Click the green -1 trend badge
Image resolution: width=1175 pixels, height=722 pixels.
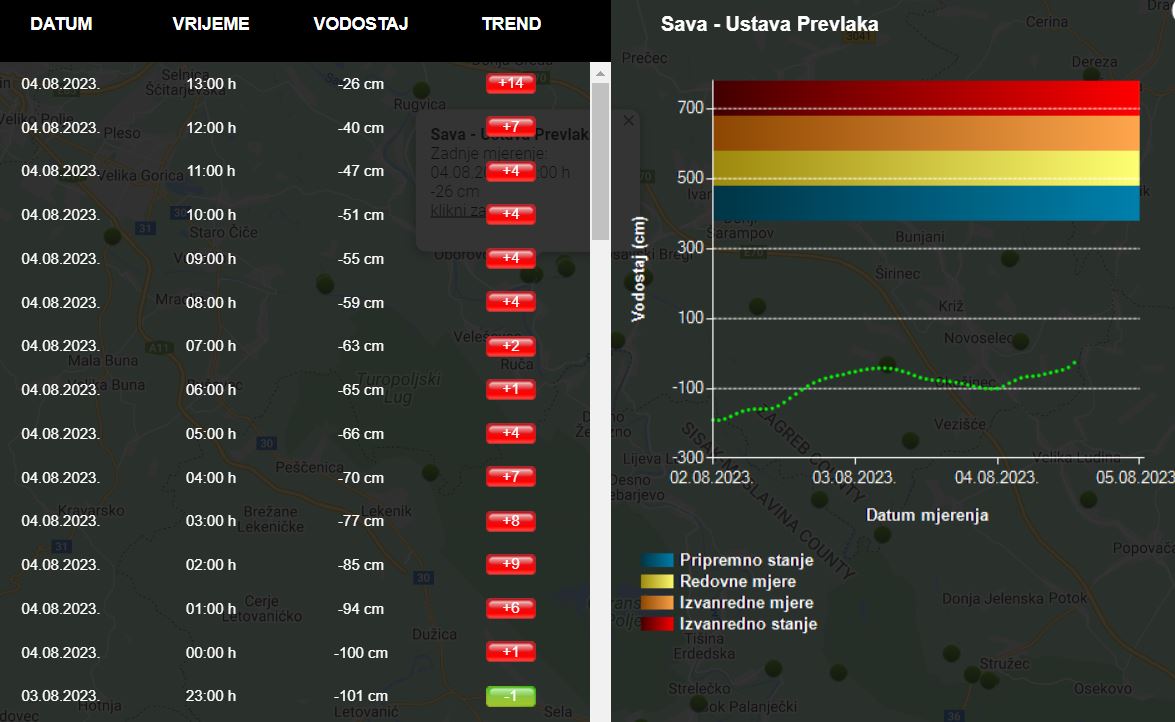pos(511,696)
